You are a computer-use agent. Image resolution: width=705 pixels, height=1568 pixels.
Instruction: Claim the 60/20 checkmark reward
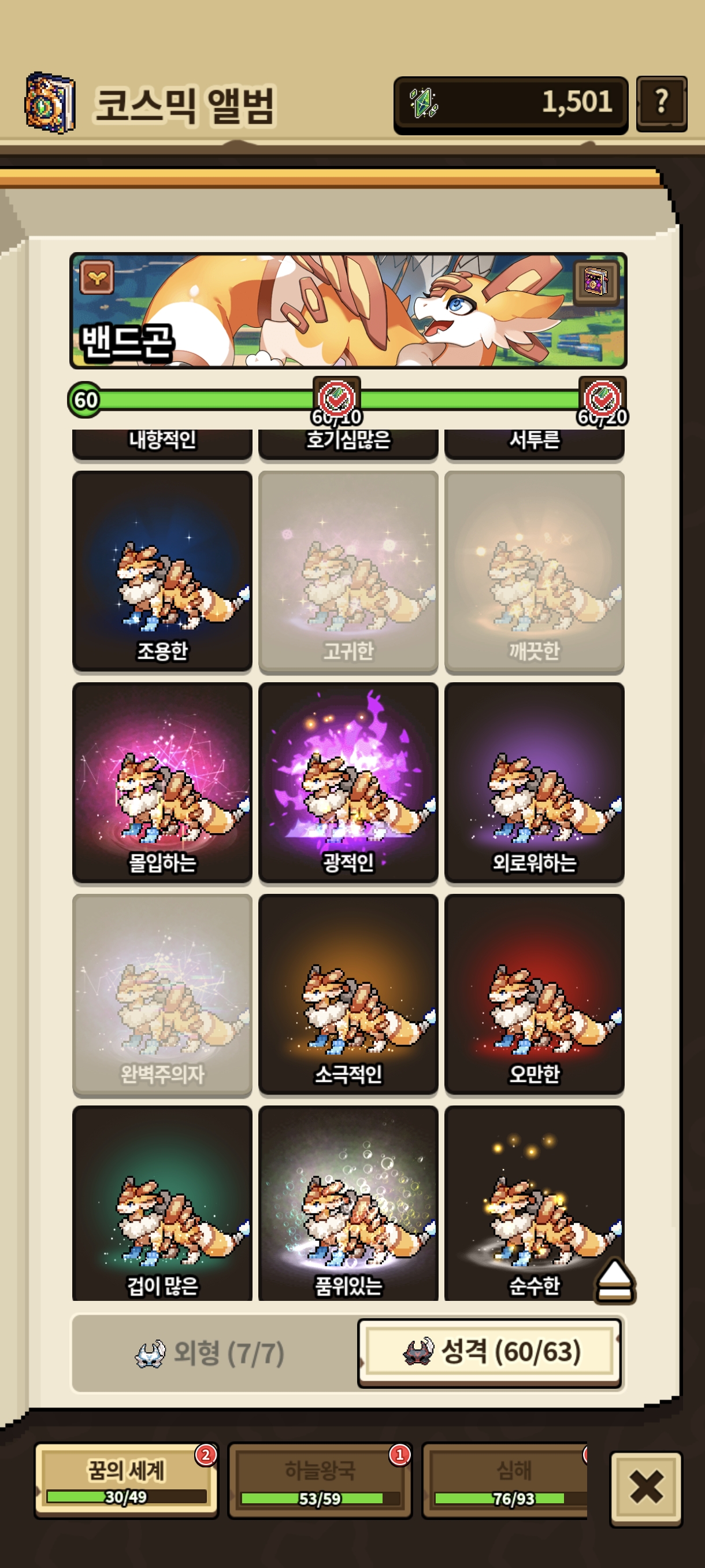coord(602,400)
